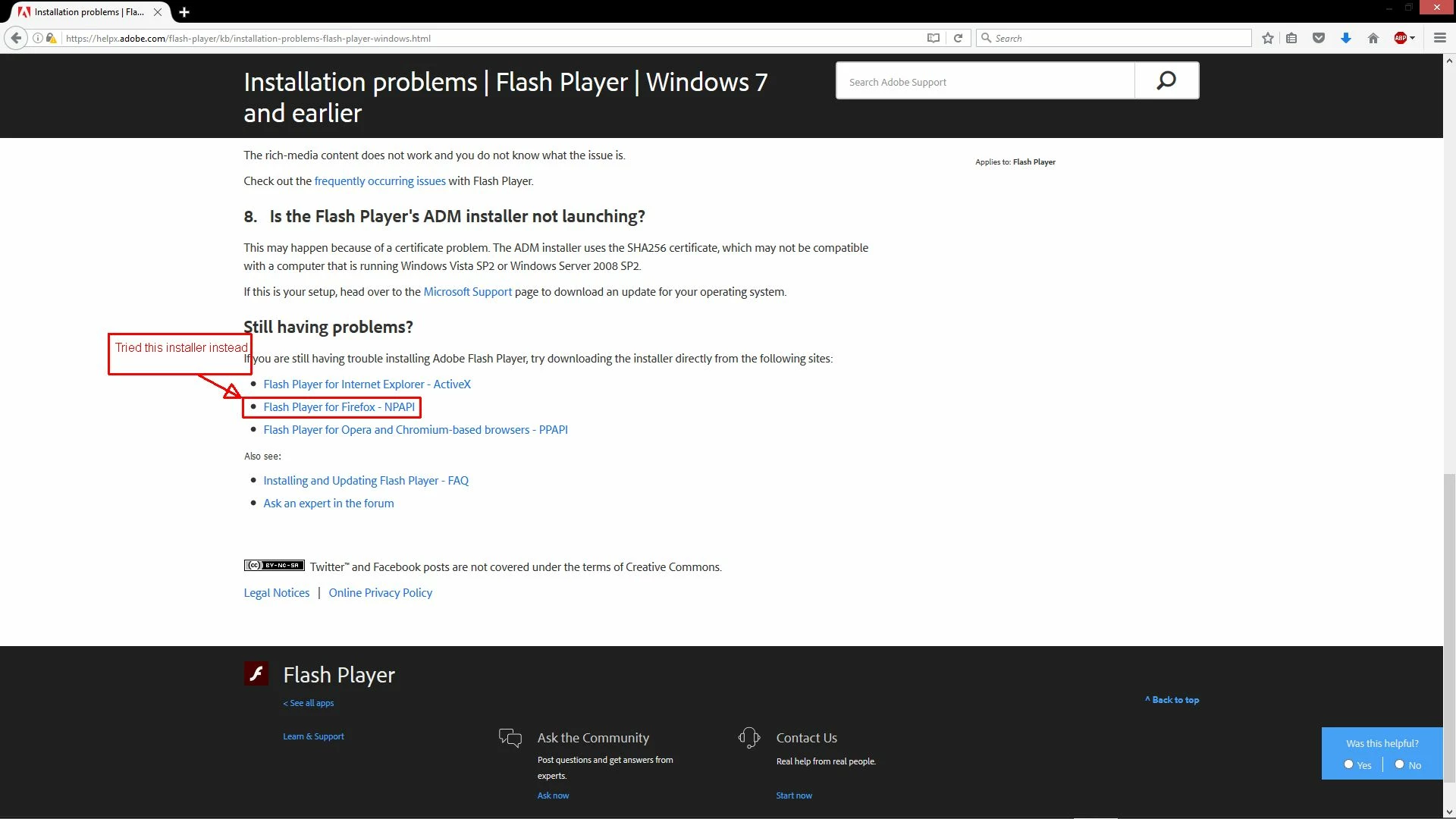The image size is (1456, 819).
Task: Open Flash Player for Firefox - NPAPI link
Action: click(x=339, y=407)
